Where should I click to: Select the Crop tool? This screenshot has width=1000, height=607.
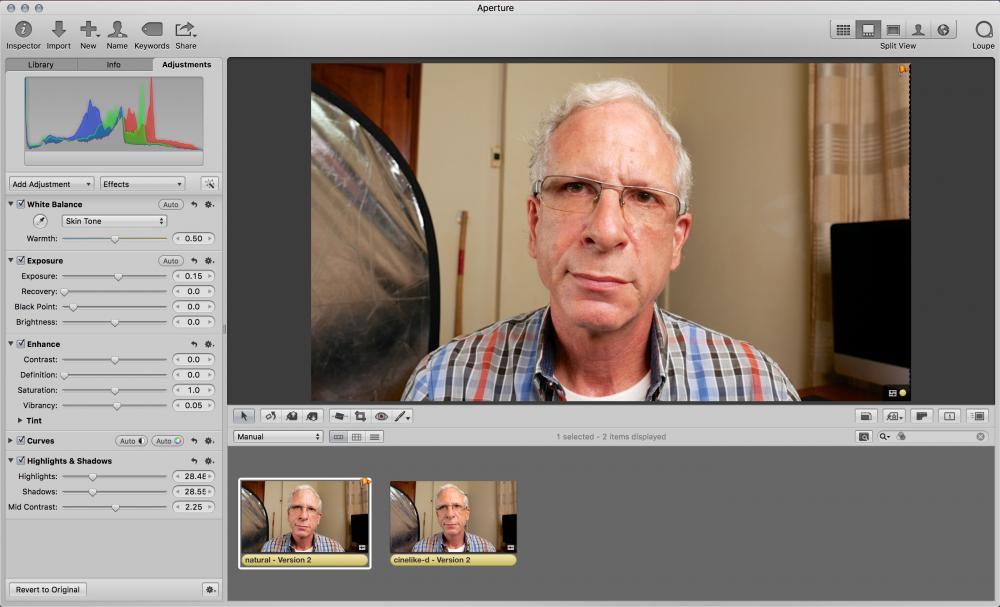pos(360,416)
